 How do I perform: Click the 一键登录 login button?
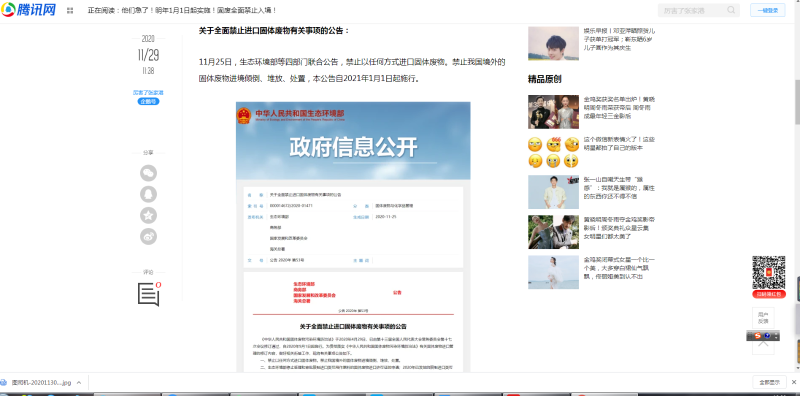tap(767, 10)
